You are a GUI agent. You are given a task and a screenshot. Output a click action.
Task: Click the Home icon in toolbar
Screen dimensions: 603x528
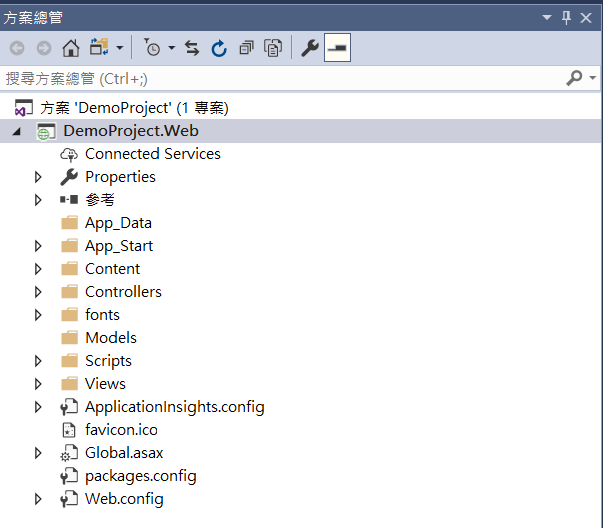point(71,48)
